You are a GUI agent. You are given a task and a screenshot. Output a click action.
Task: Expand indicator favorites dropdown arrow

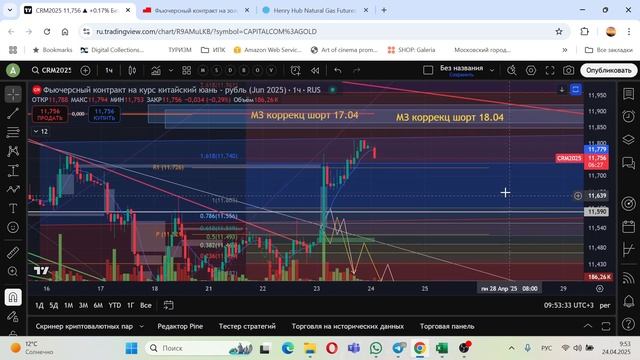(x=171, y=70)
